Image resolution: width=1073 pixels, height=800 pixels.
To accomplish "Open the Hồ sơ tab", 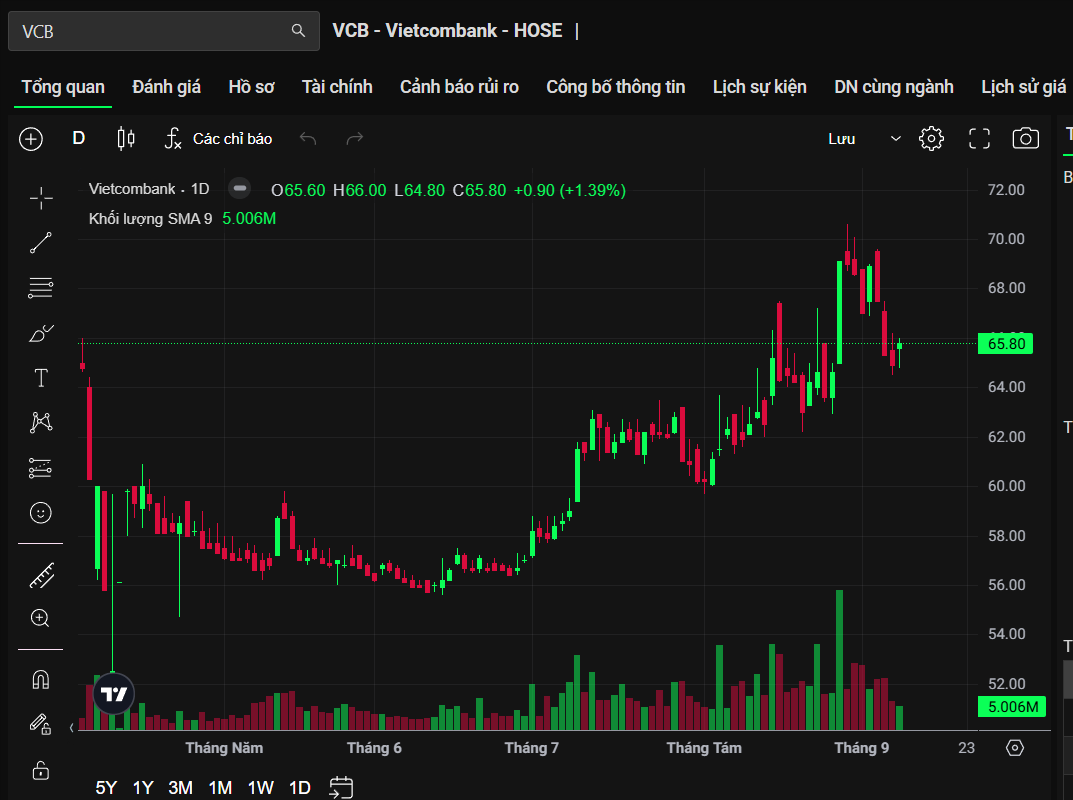I will click(251, 87).
